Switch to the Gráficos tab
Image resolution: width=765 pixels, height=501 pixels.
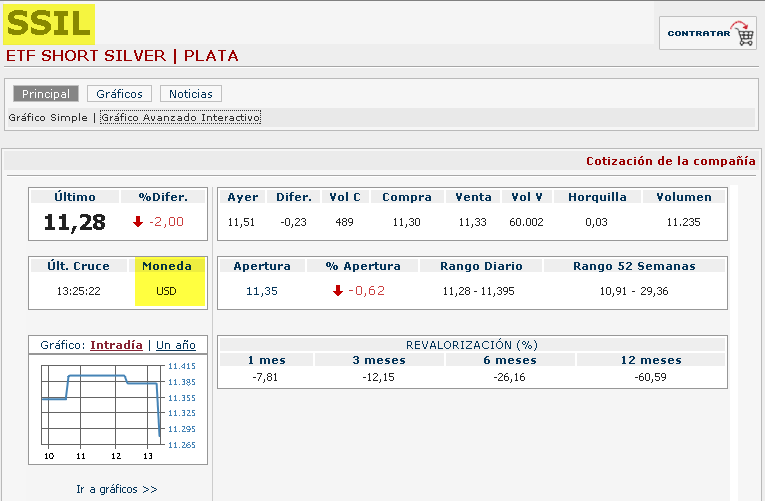tap(120, 94)
